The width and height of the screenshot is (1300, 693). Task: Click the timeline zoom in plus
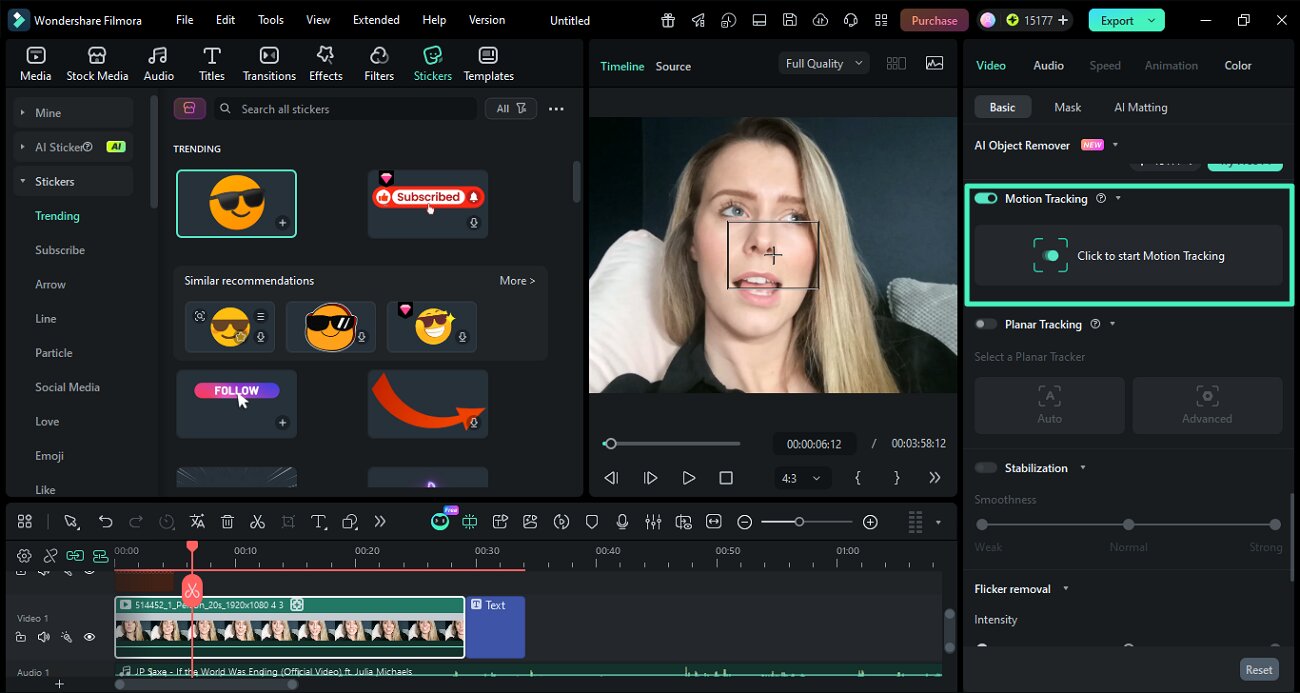point(870,521)
